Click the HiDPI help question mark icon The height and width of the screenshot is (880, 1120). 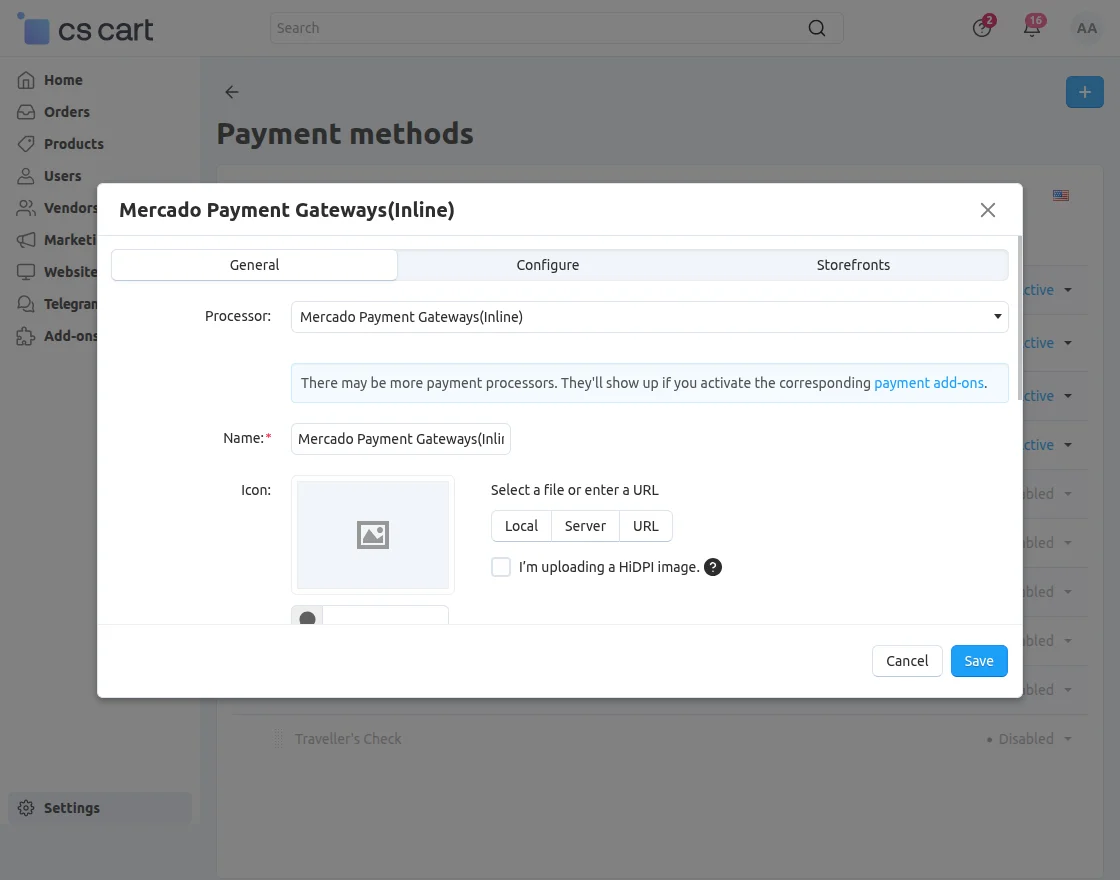pyautogui.click(x=713, y=567)
